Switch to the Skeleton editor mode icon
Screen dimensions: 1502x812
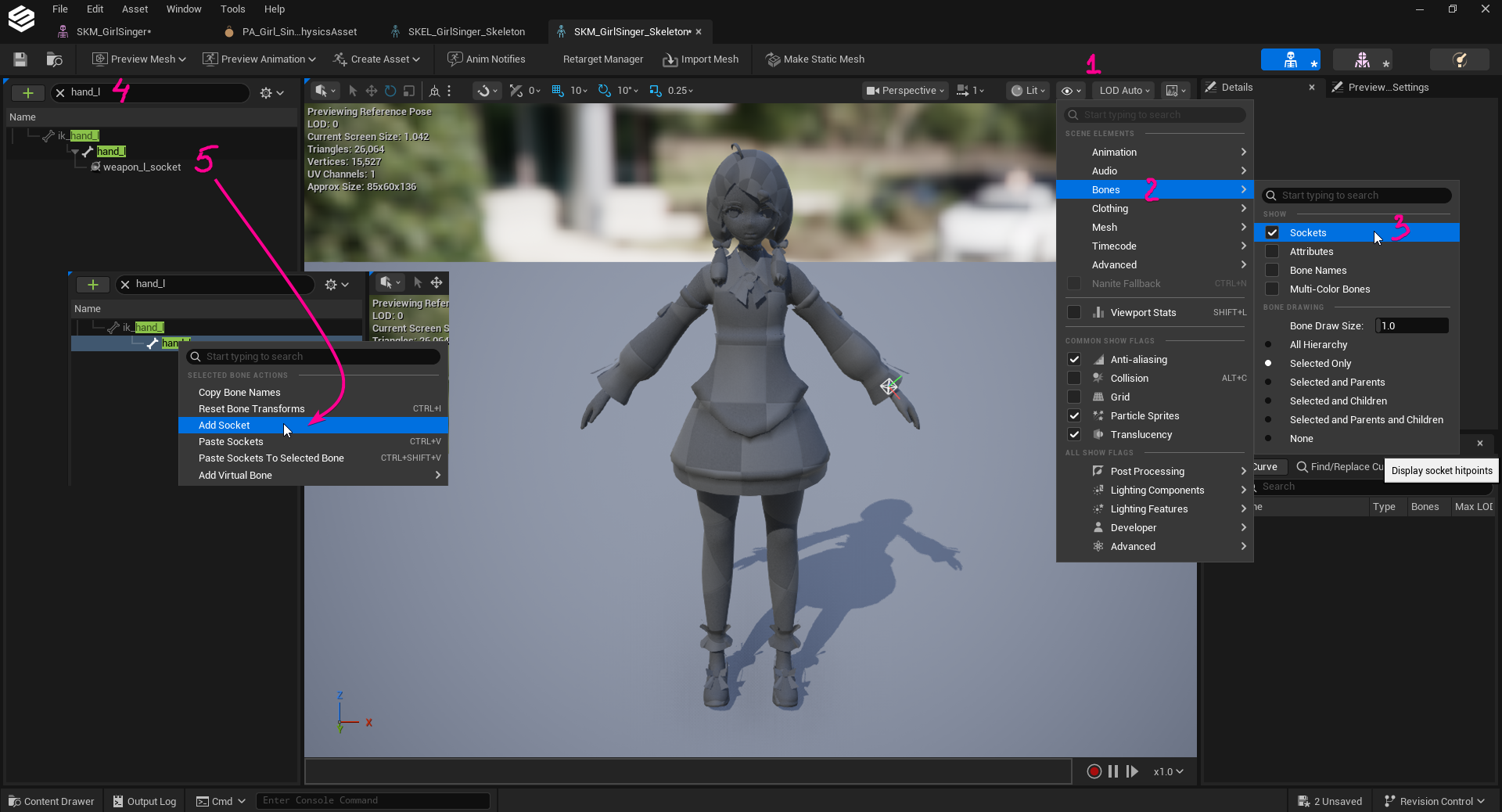1290,59
